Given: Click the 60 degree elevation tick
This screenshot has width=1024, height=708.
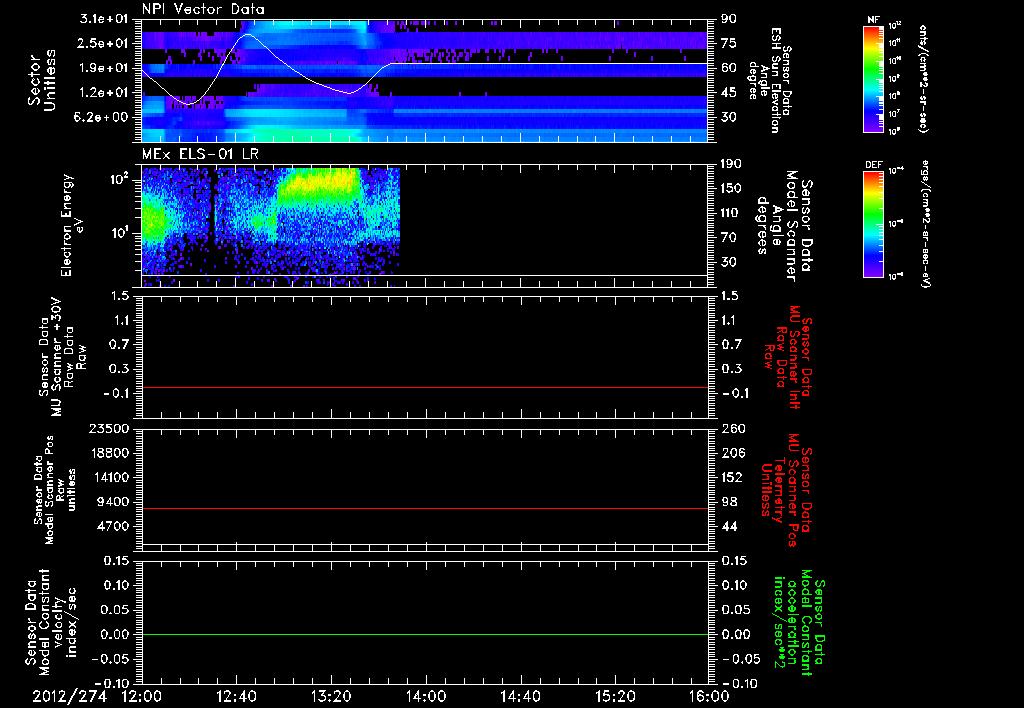Looking at the screenshot, I should point(729,68).
